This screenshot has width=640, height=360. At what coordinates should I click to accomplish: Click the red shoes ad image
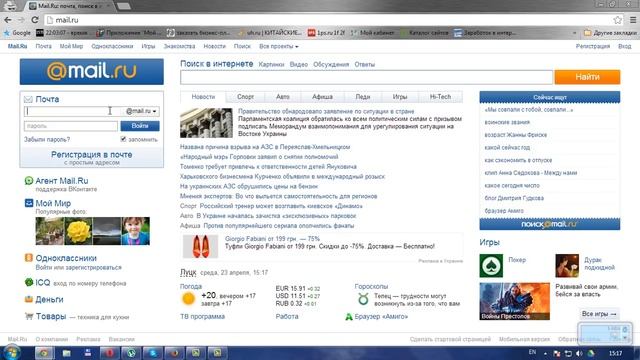pos(200,246)
